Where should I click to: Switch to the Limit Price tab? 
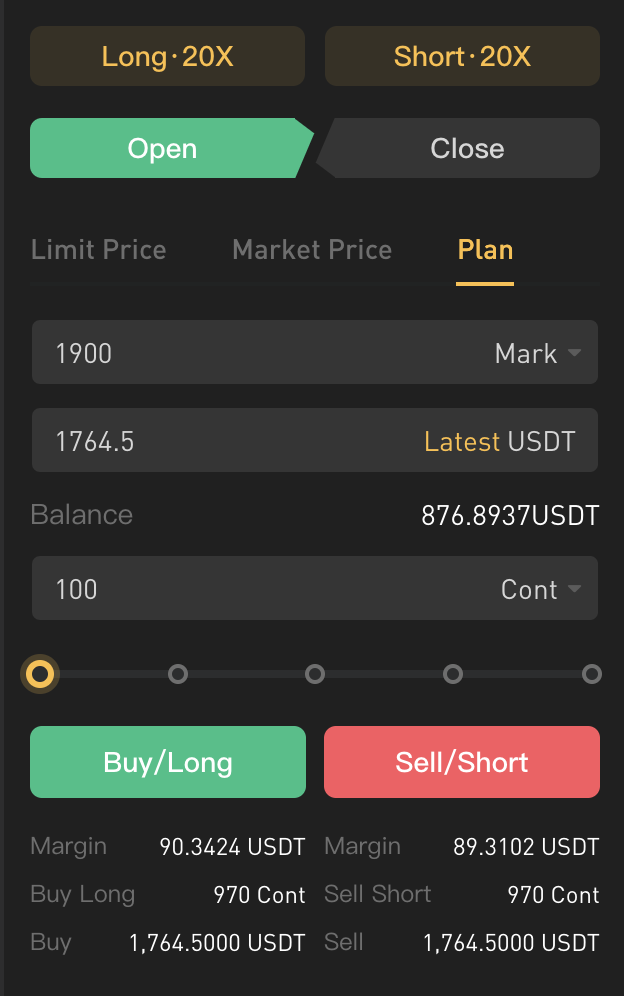(x=98, y=250)
